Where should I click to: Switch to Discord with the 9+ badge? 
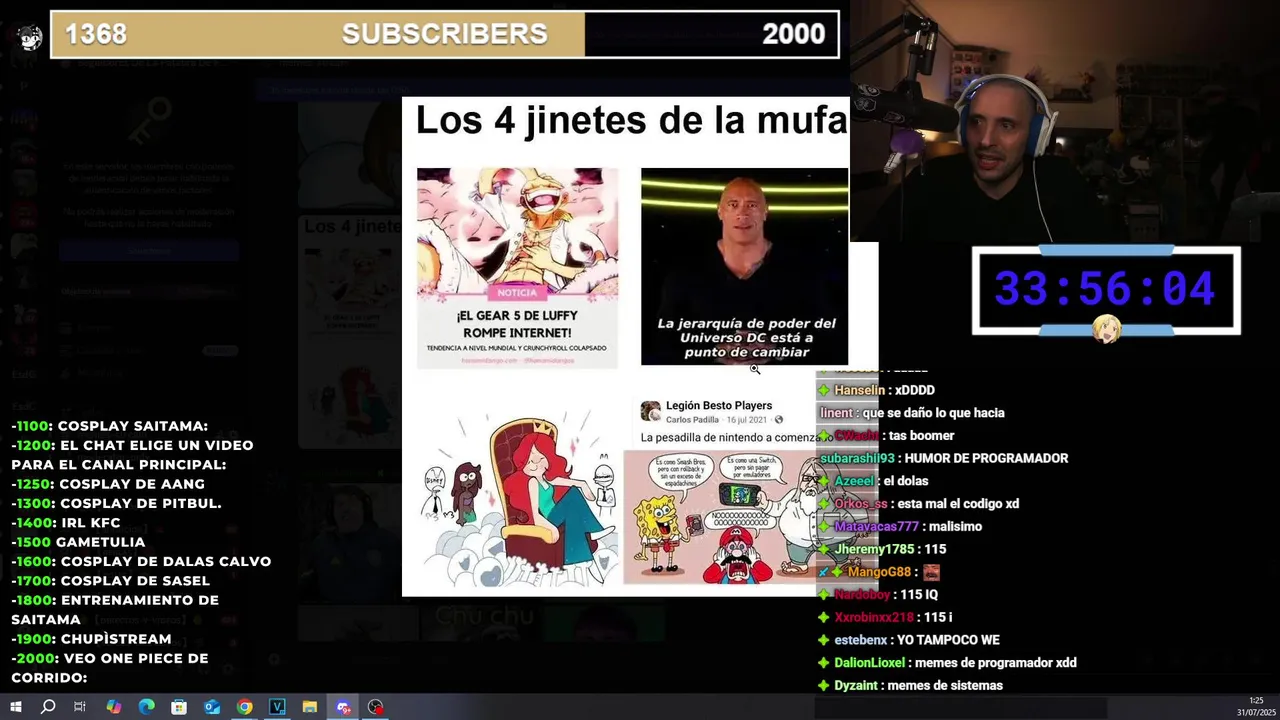pyautogui.click(x=343, y=707)
